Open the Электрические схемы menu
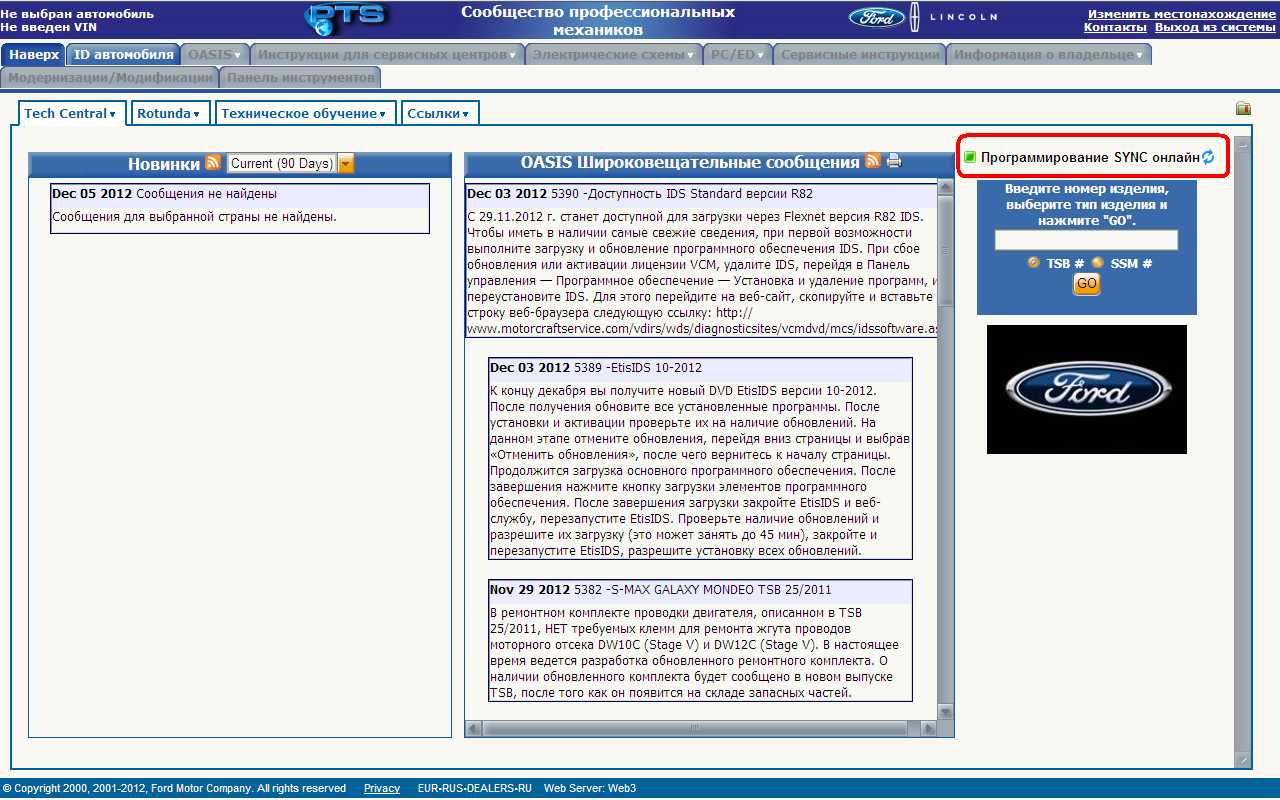Viewport: 1280px width, 800px height. click(x=614, y=55)
